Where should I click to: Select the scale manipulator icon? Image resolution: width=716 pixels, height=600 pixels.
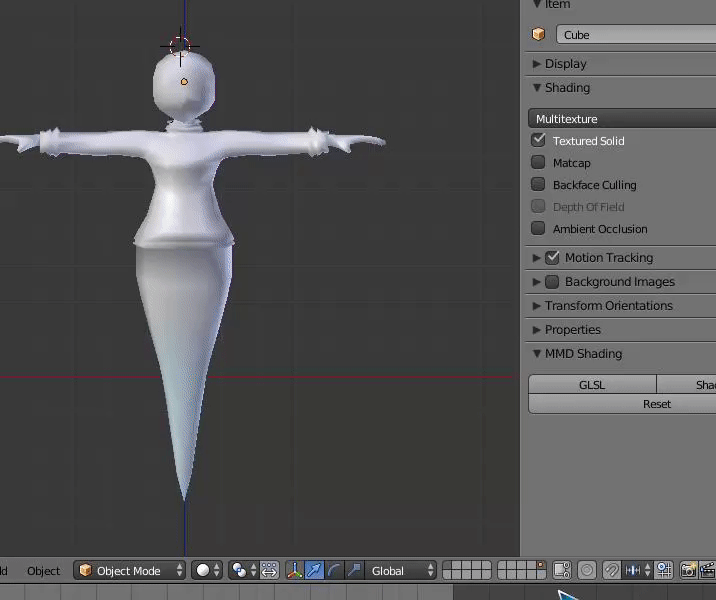click(x=354, y=570)
